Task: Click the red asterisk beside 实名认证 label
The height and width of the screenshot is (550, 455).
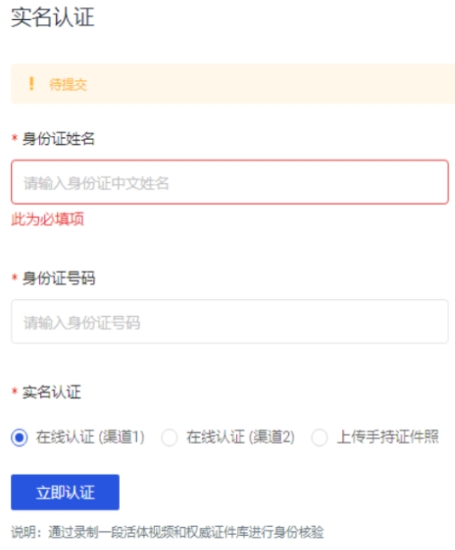Action: coord(14,391)
